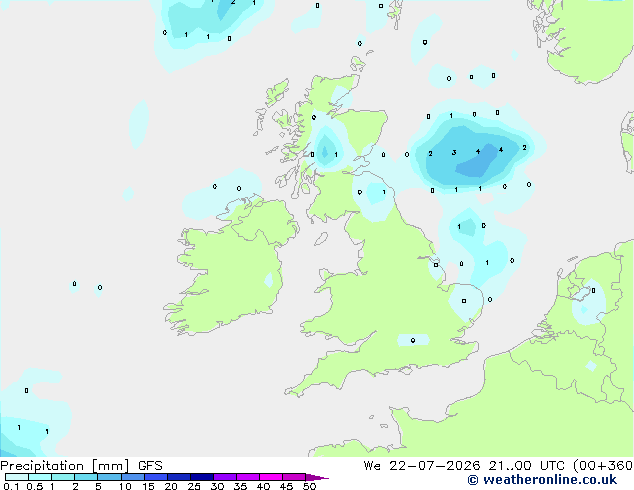The image size is (634, 490).
Task: Select the 40–45 mm magenta legend swatch
Action: 271,477
